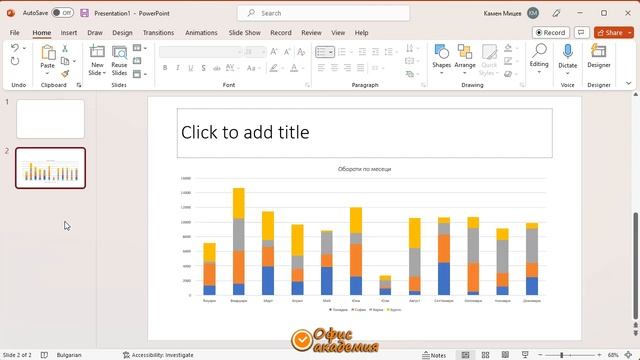Click the Share button

pyautogui.click(x=610, y=32)
